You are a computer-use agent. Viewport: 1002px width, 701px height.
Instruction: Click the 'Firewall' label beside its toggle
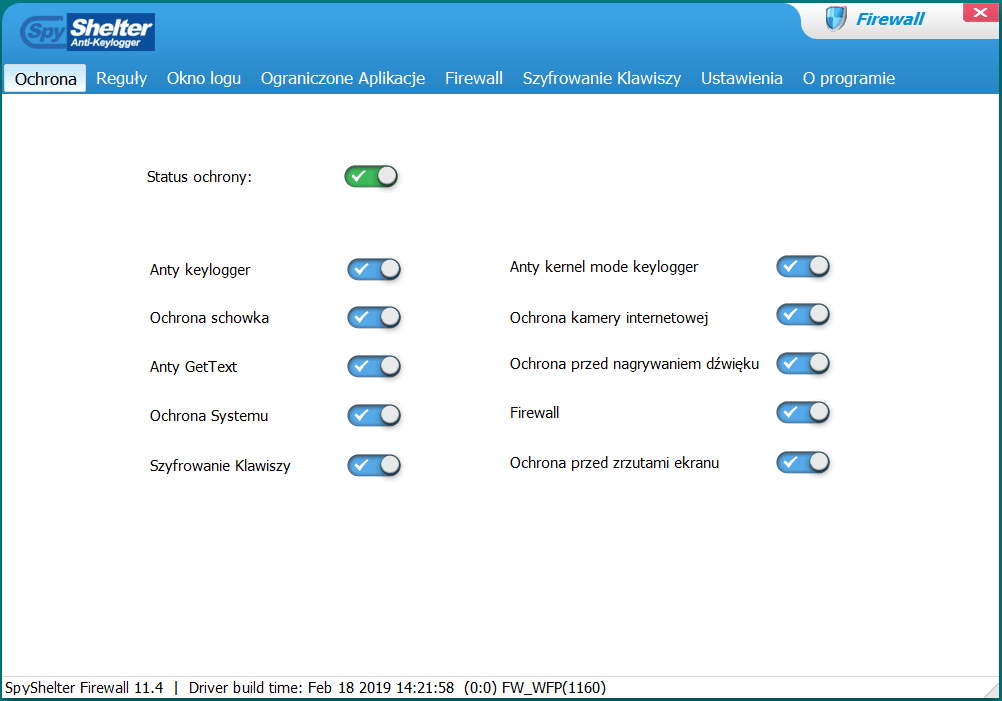coord(534,413)
